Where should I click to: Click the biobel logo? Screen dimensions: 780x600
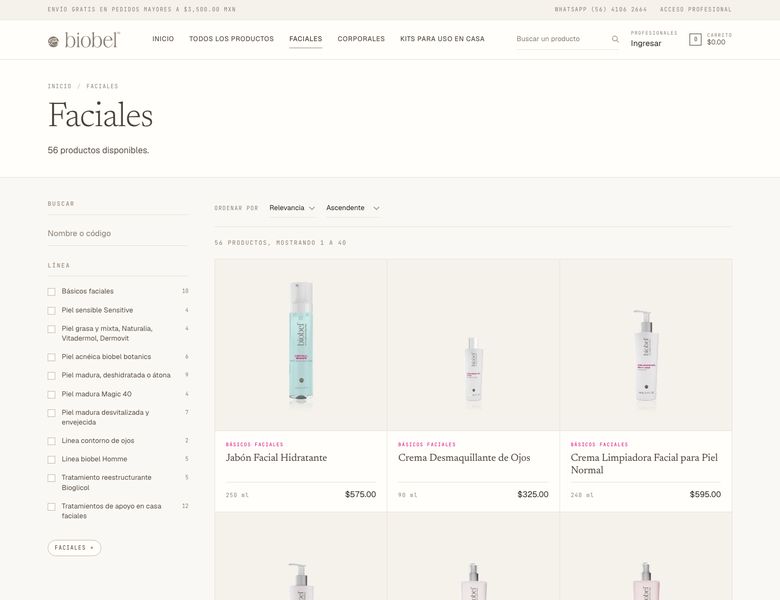pos(84,40)
